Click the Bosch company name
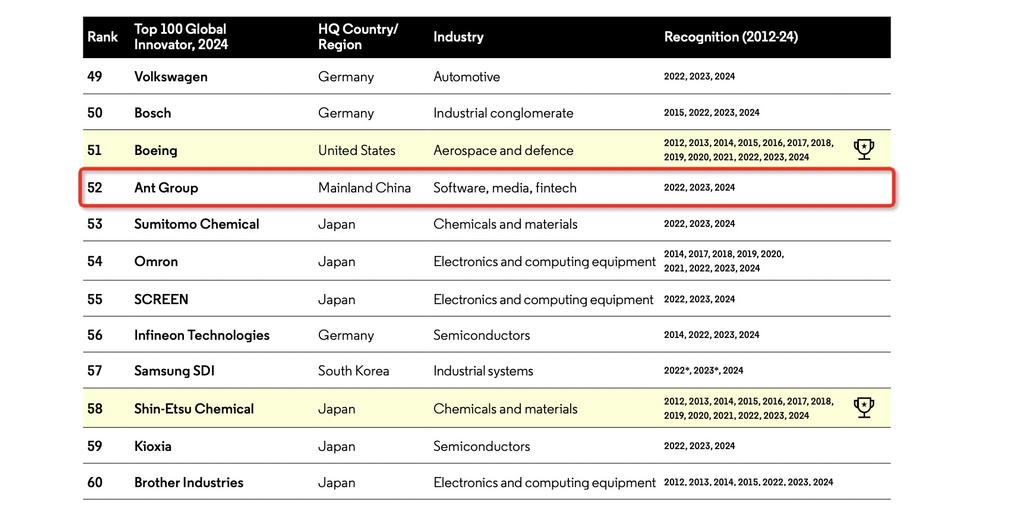This screenshot has width=1024, height=512. tap(152, 113)
